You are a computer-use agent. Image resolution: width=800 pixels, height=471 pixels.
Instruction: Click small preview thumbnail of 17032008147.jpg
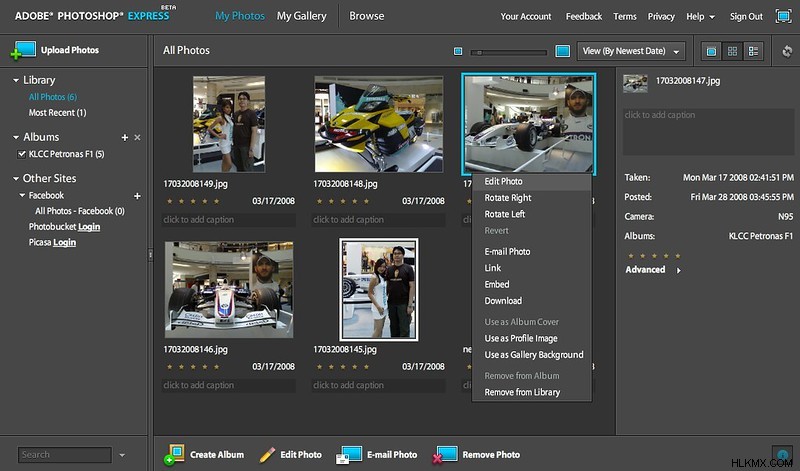635,83
